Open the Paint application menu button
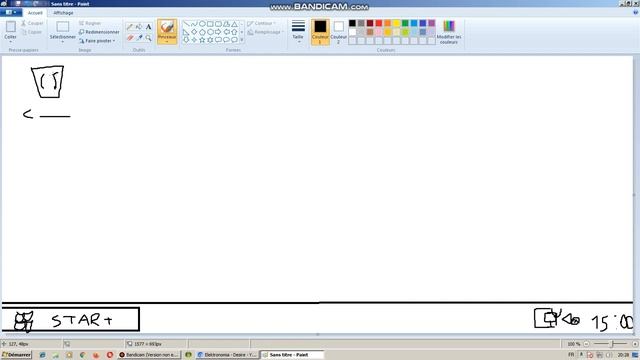The width and height of the screenshot is (640, 360). click(x=11, y=13)
